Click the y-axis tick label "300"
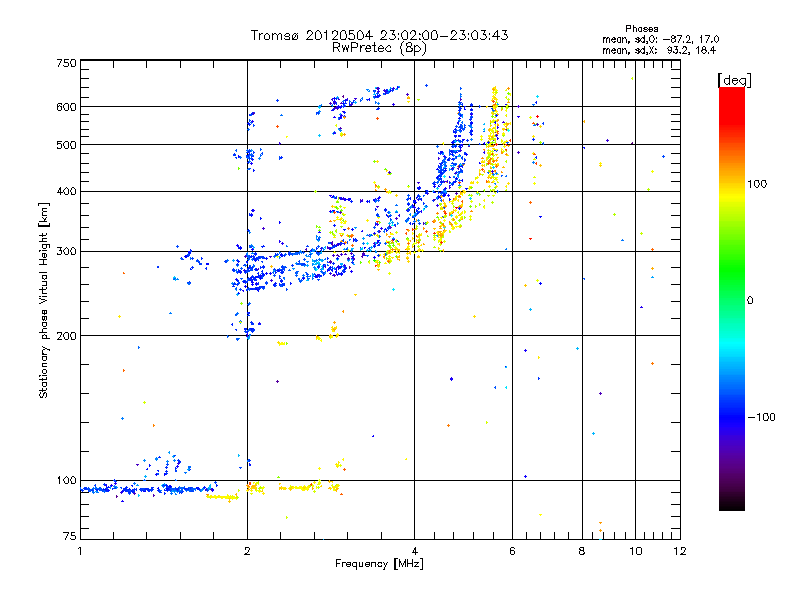The width and height of the screenshot is (800, 600). (66, 252)
